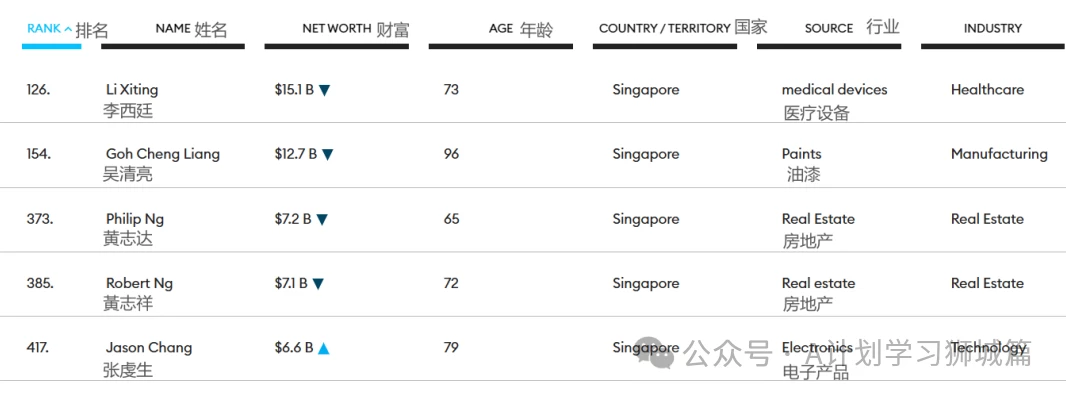1066x396 pixels.
Task: Open Li Xiting's profile name link
Action: (132, 89)
